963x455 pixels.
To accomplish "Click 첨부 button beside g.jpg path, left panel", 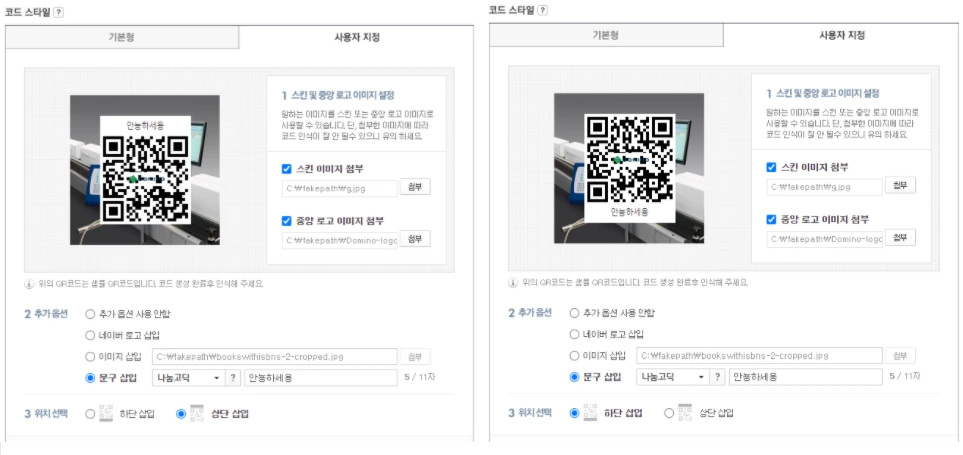I will point(415,187).
